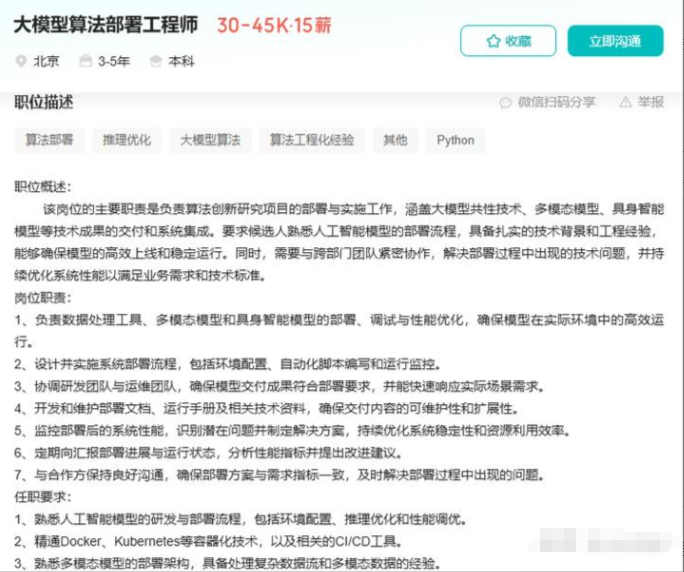684x572 pixels.
Task: Start chat with 立即沟通 button
Action: pos(615,41)
